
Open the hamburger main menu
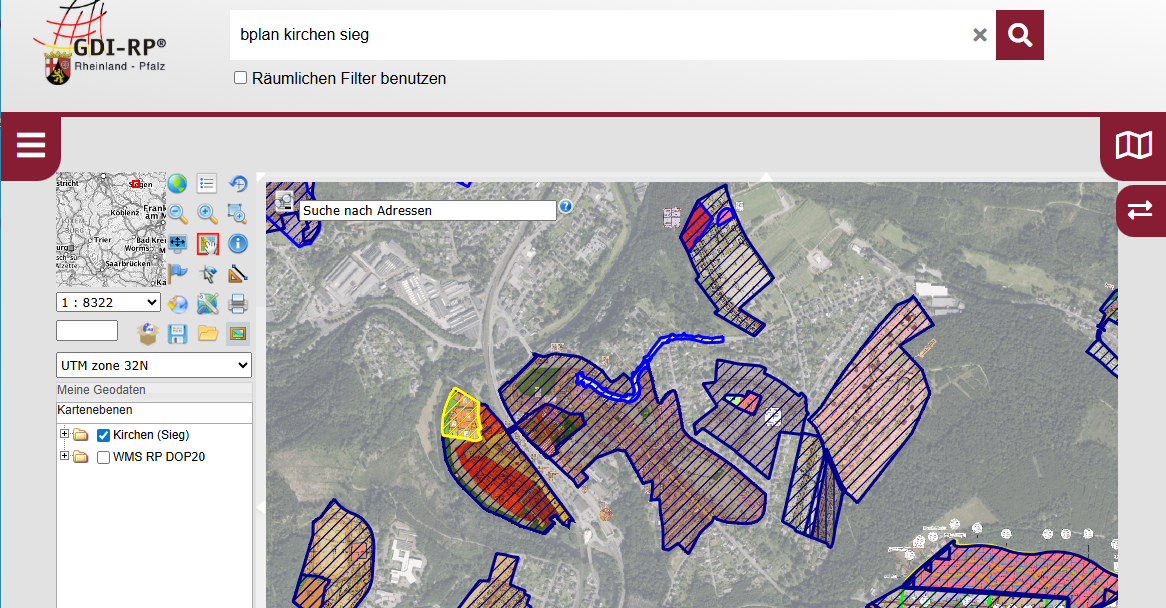(31, 146)
